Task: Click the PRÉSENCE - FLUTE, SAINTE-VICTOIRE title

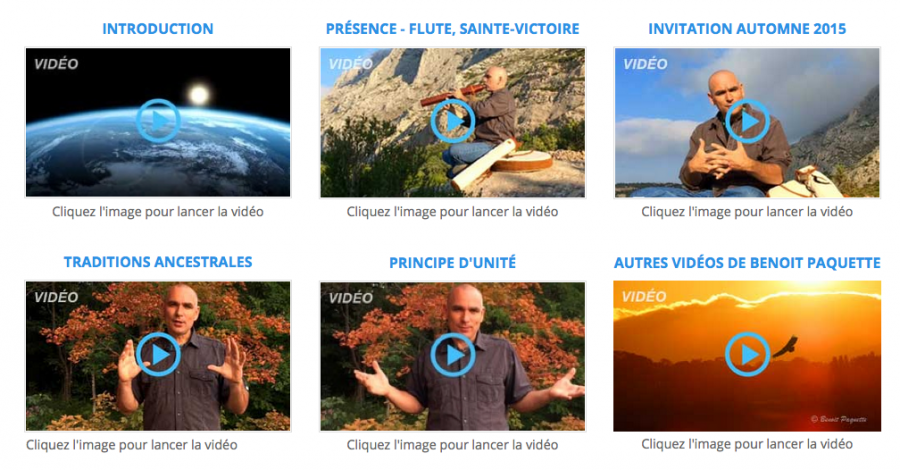Action: [x=453, y=29]
